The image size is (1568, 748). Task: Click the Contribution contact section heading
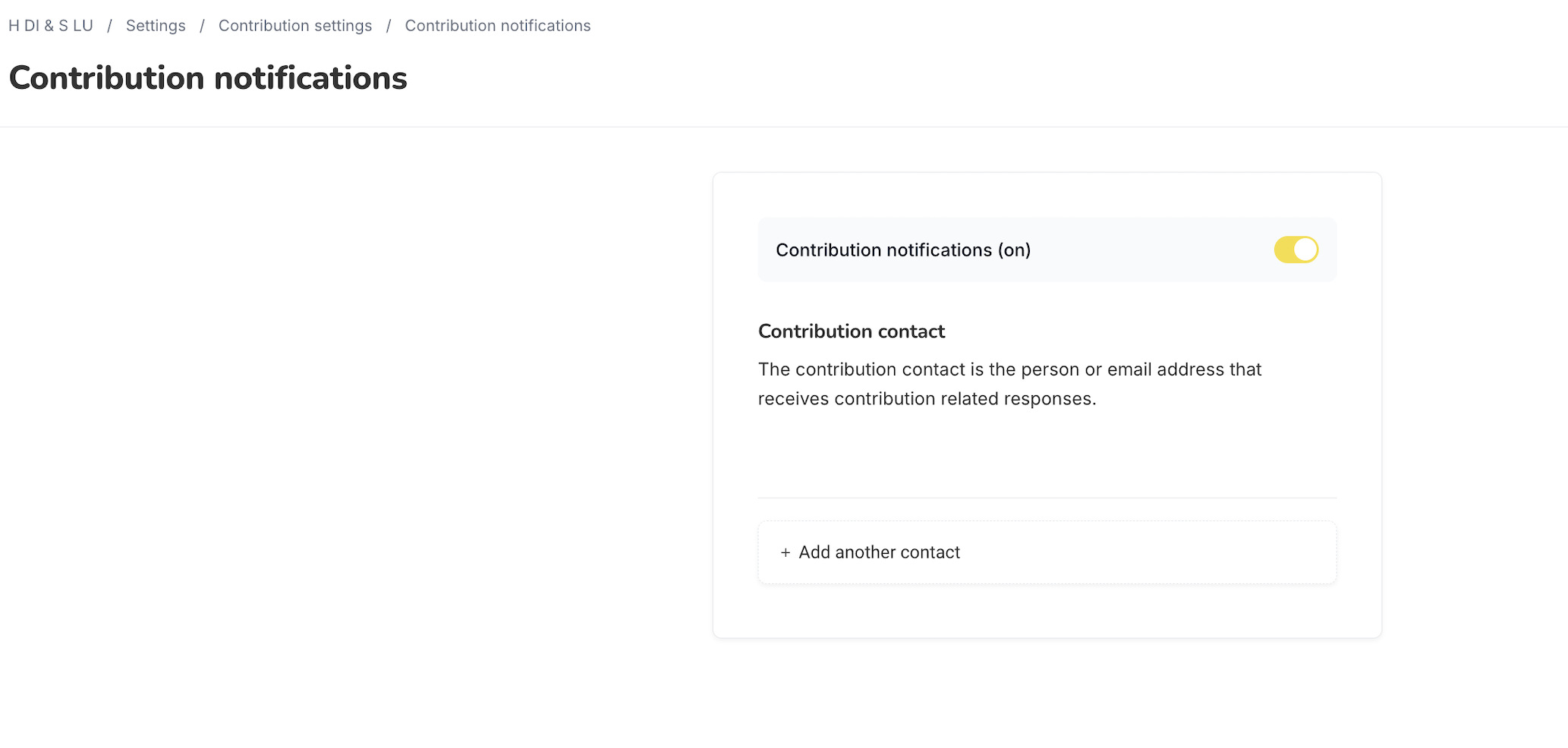coord(852,332)
